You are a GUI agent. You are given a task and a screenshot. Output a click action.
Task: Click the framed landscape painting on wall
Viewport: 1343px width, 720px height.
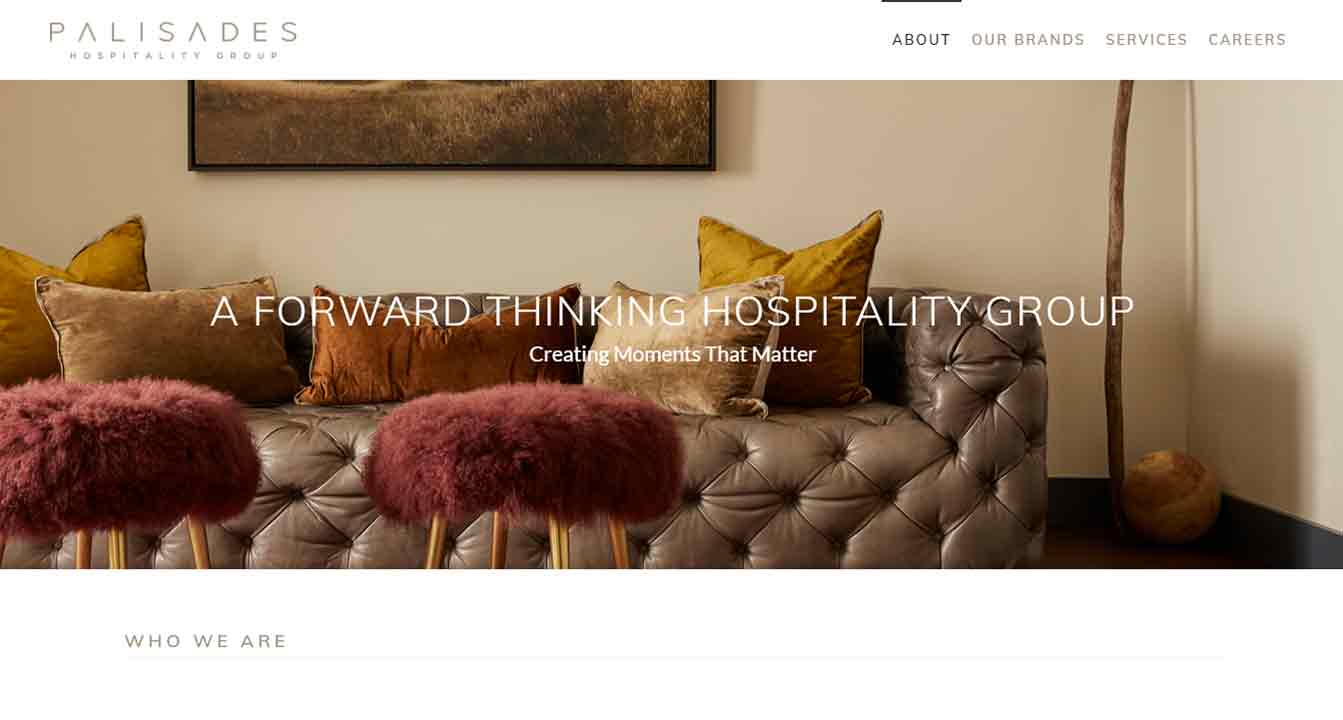[452, 124]
